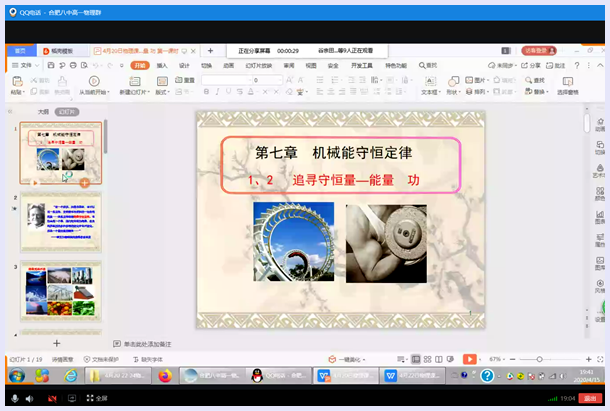Click the red exit button in QQ call

point(590,398)
